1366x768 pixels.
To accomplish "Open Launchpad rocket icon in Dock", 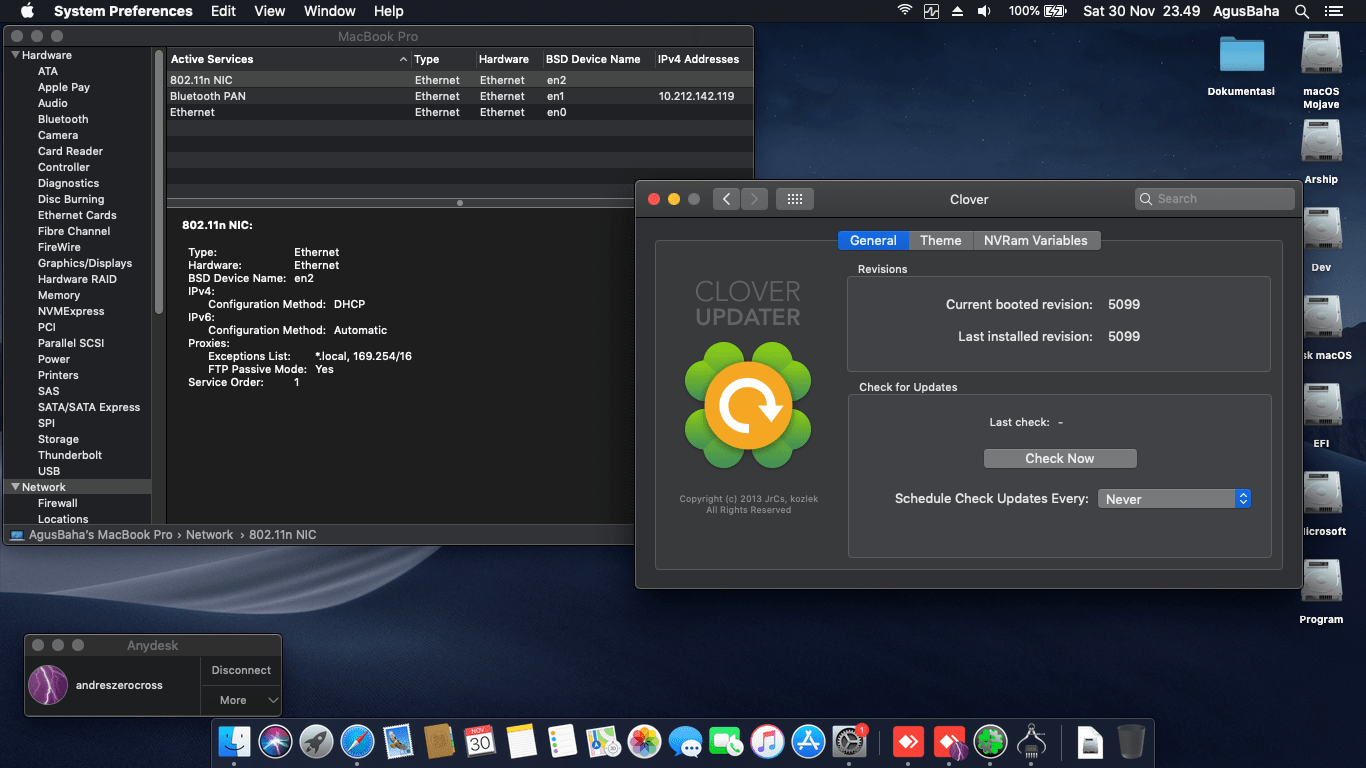I will (x=316, y=741).
